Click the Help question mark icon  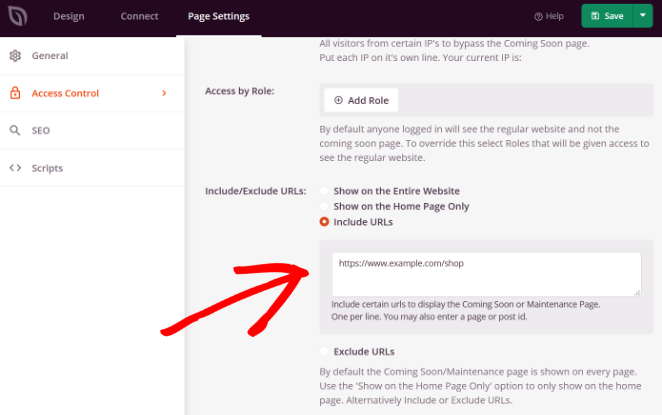point(538,16)
